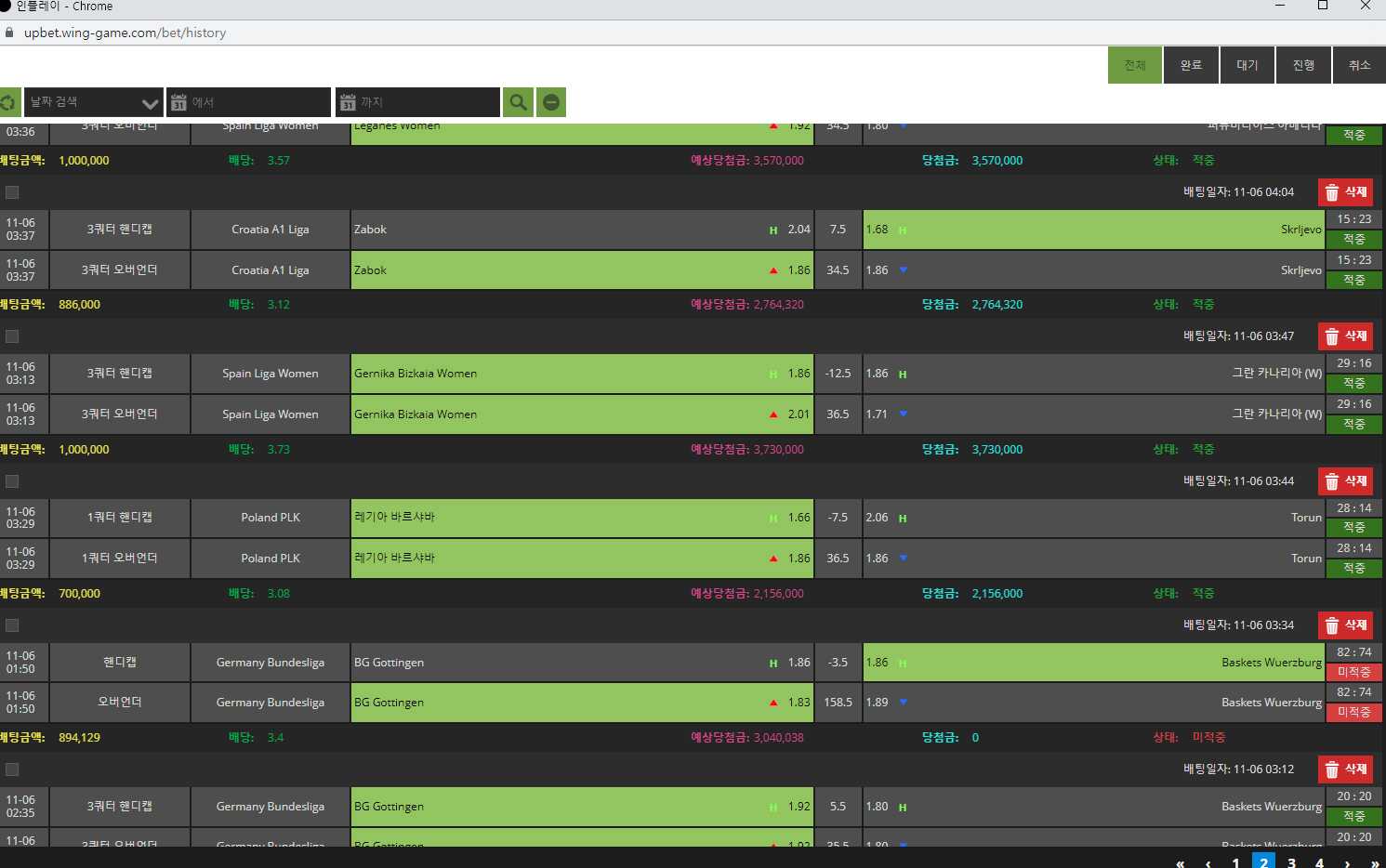Switch to the 취소 tab
This screenshot has height=868, width=1386.
pyautogui.click(x=1359, y=65)
